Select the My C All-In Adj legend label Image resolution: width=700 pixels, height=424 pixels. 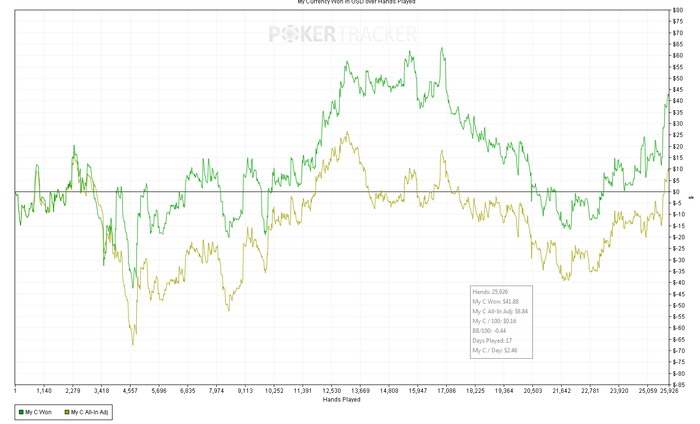pos(89,412)
